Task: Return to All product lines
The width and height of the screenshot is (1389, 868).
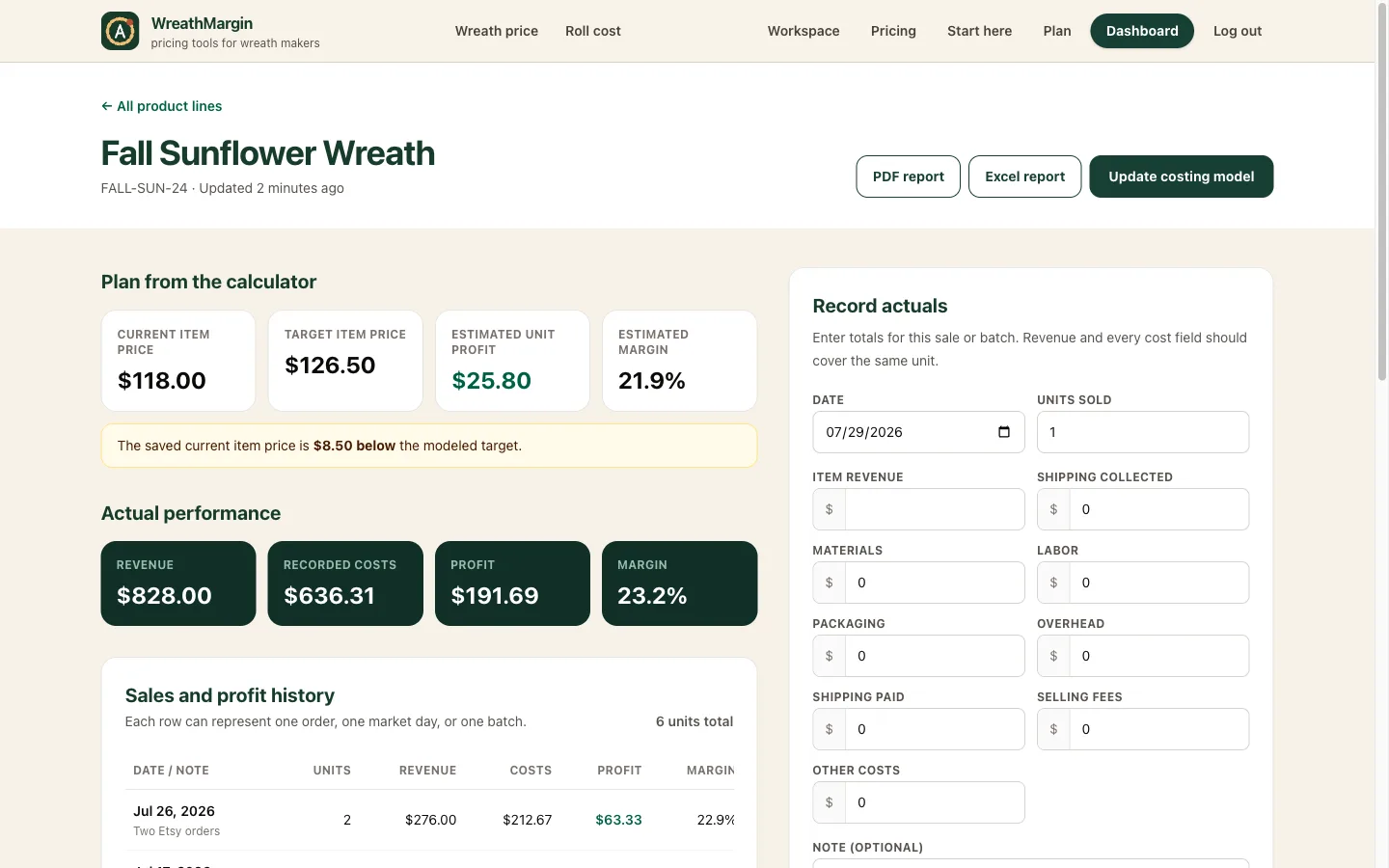Action: point(161,106)
